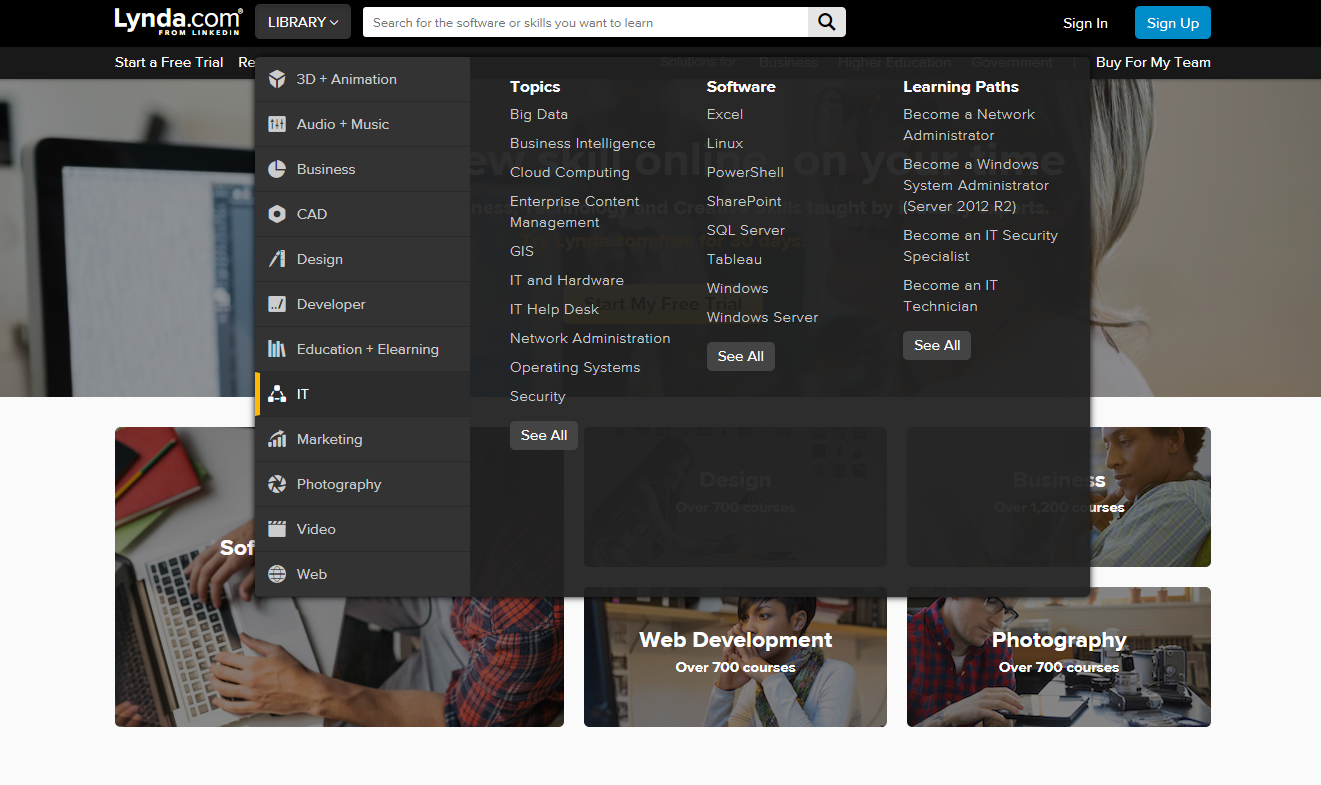This screenshot has width=1321, height=785.
Task: Select Education + Elearning category label
Action: (368, 349)
